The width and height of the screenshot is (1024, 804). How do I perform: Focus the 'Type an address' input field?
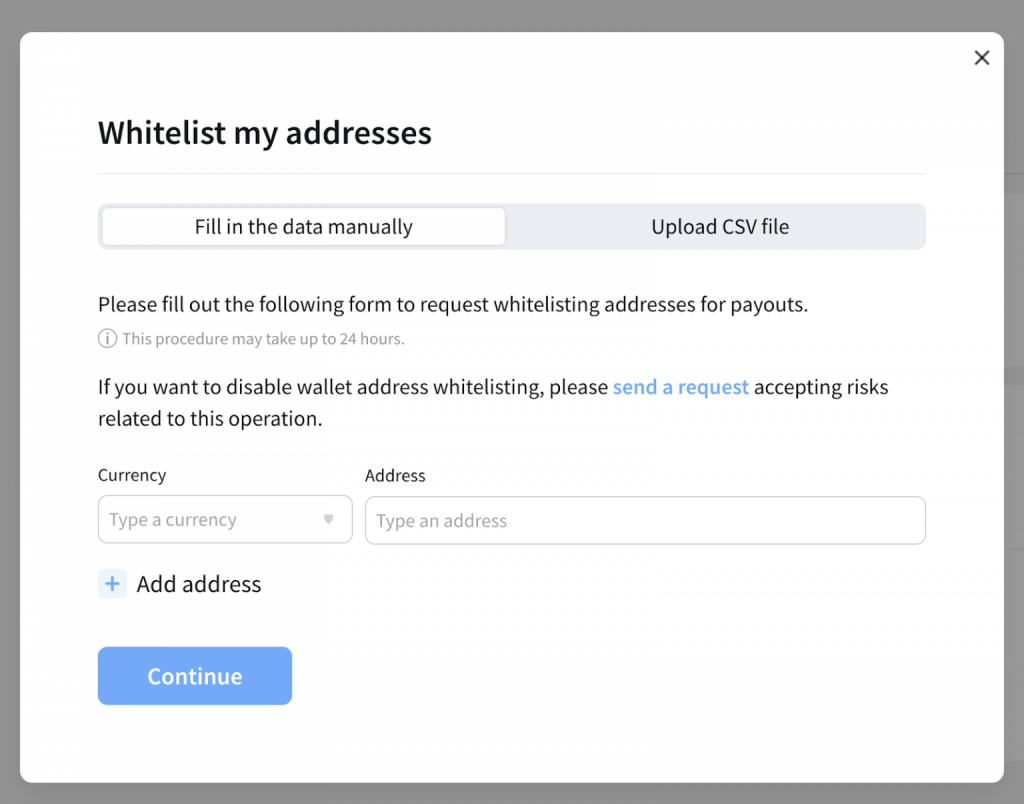click(645, 521)
